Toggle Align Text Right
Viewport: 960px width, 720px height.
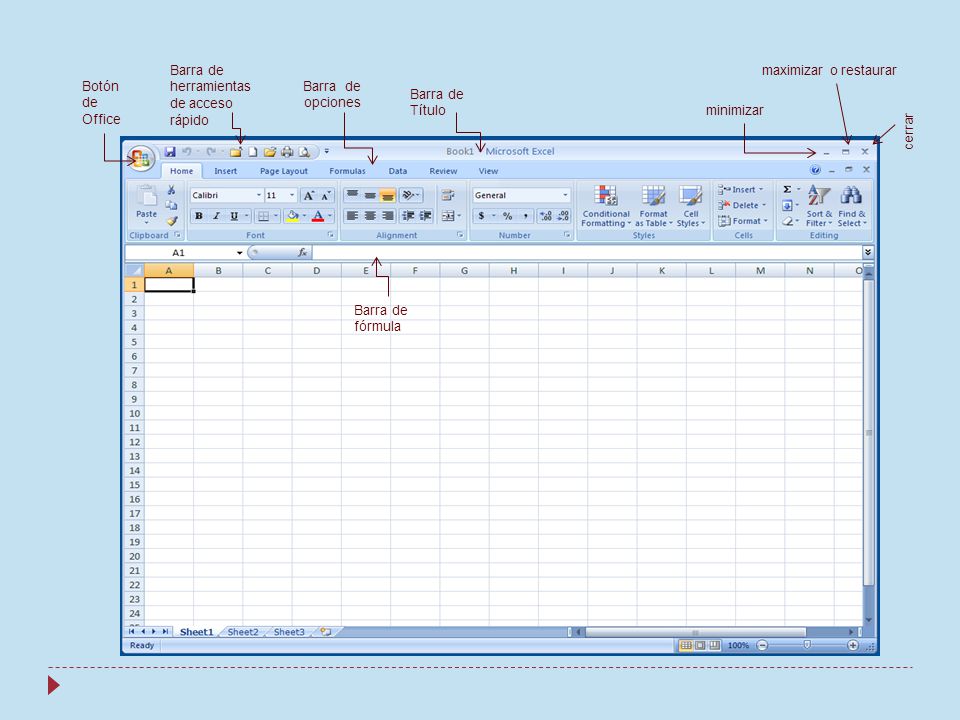pyautogui.click(x=388, y=216)
